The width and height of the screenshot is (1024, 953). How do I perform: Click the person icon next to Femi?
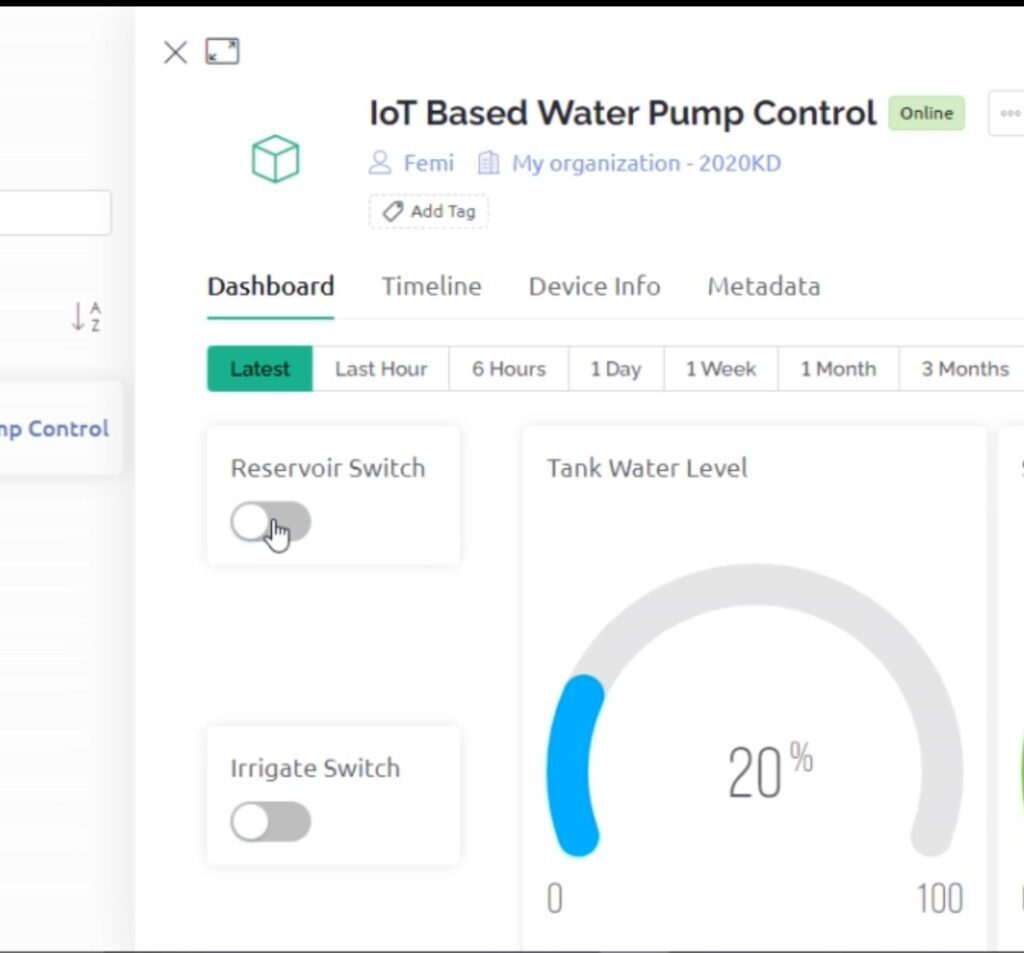point(380,162)
